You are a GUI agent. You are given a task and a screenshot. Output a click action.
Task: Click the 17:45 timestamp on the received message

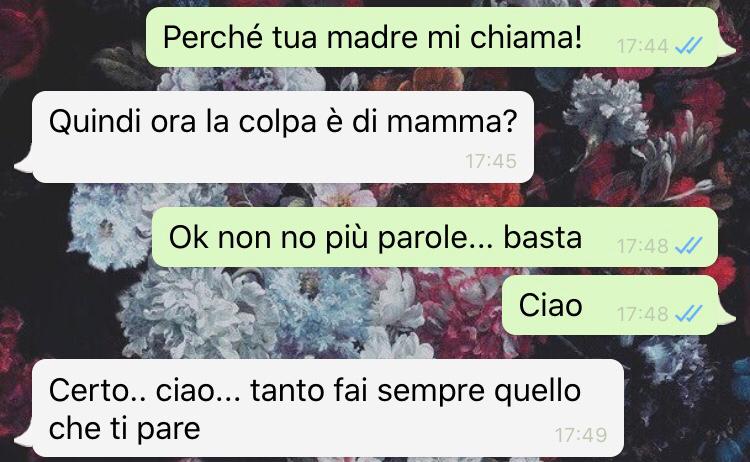491,161
